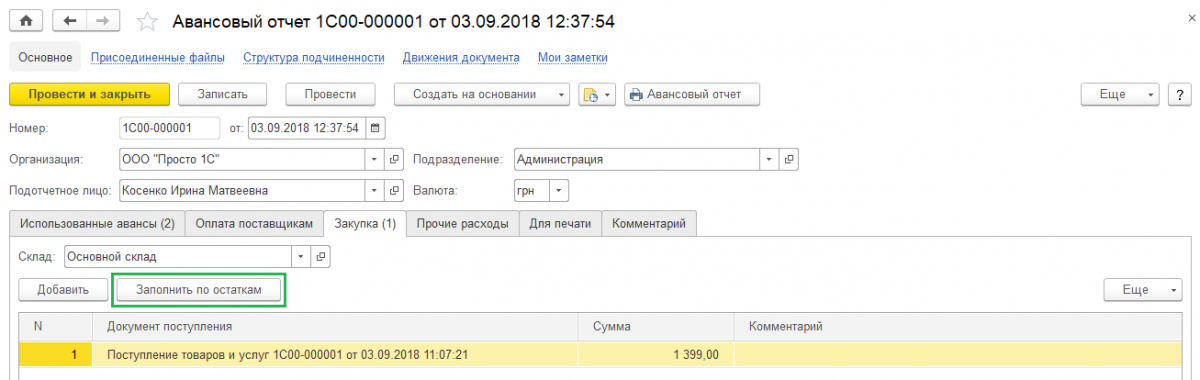Open the top Еще menu
The height and width of the screenshot is (380, 1200).
point(1119,94)
